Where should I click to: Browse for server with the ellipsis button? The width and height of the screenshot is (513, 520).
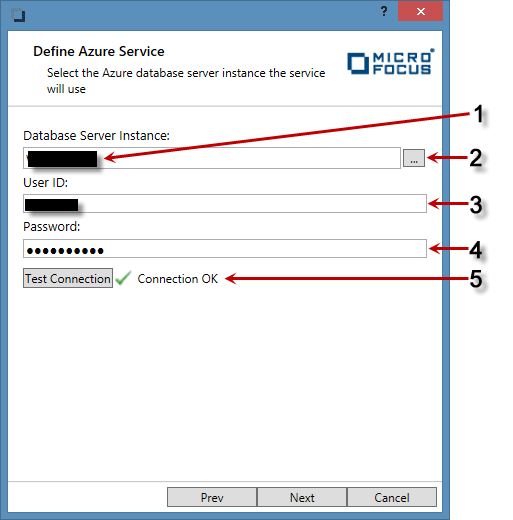414,158
